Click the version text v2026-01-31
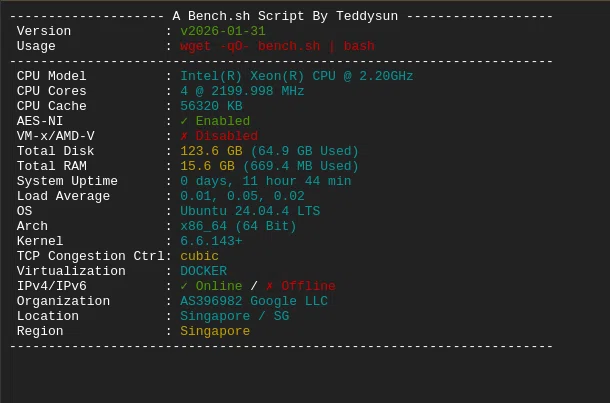Image resolution: width=610 pixels, height=403 pixels. coord(223,31)
